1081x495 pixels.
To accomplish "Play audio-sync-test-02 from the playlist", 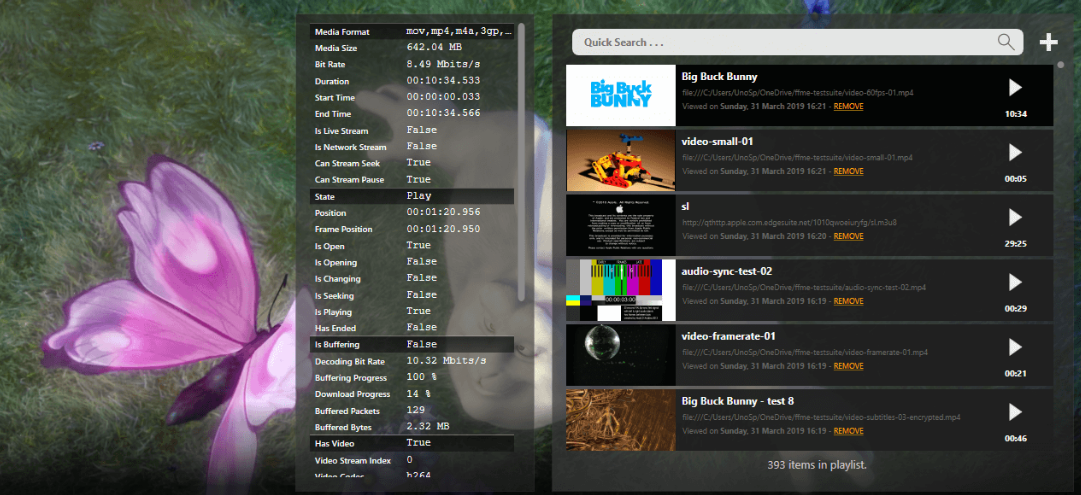I will (1015, 282).
